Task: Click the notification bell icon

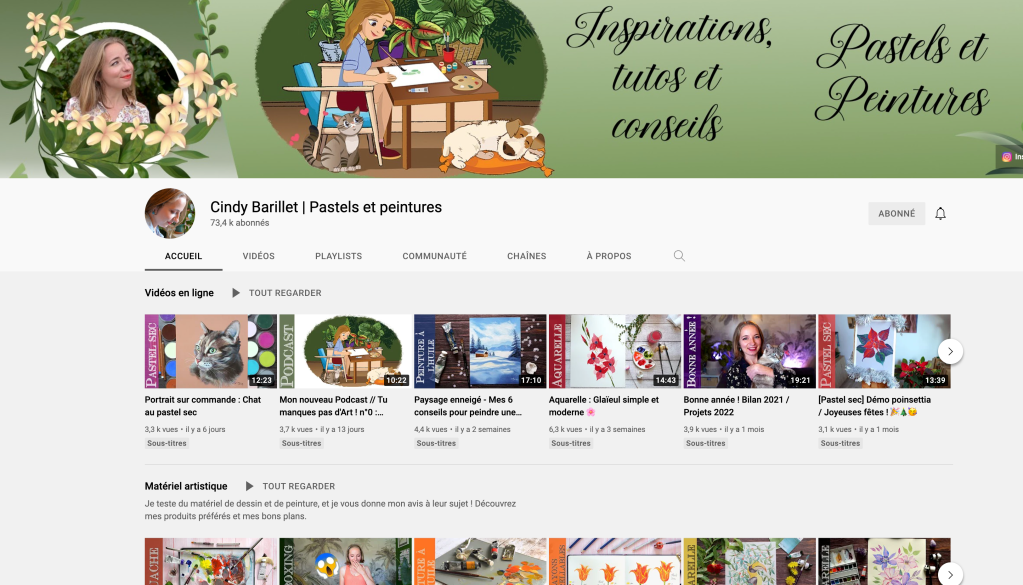Action: [x=940, y=214]
